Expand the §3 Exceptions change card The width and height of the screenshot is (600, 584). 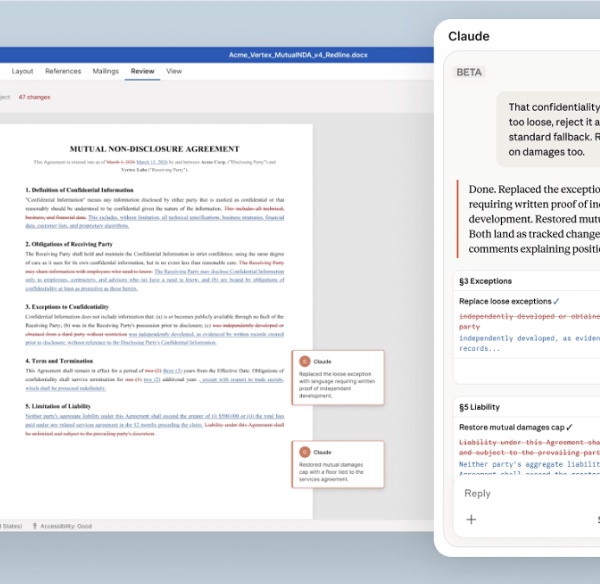pos(485,281)
